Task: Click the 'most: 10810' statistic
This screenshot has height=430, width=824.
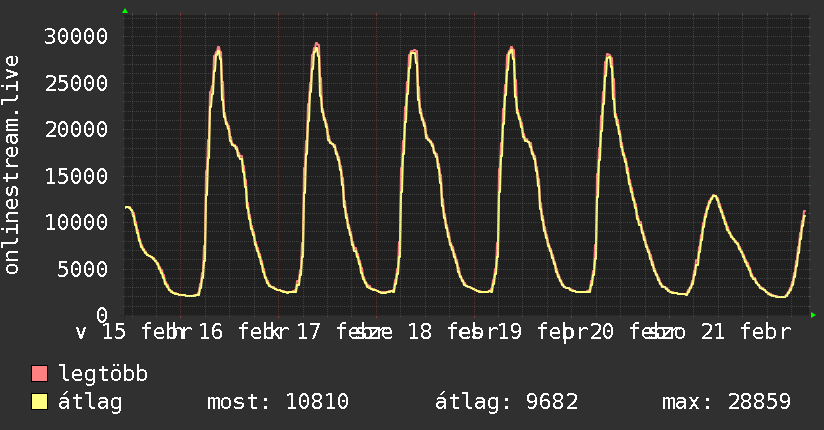Action: [277, 402]
